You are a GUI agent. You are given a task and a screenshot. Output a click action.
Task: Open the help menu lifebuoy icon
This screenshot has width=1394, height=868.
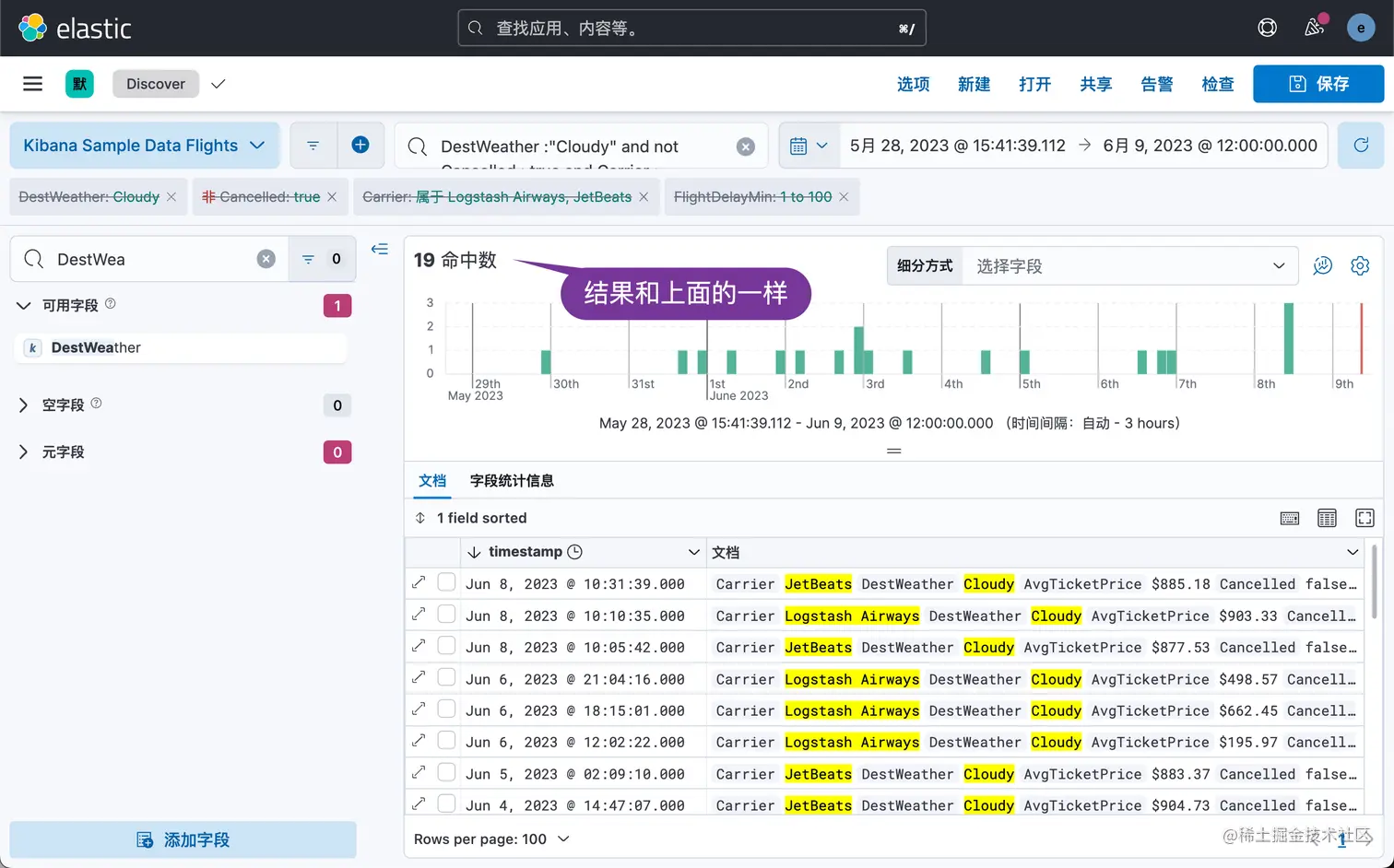tap(1268, 28)
